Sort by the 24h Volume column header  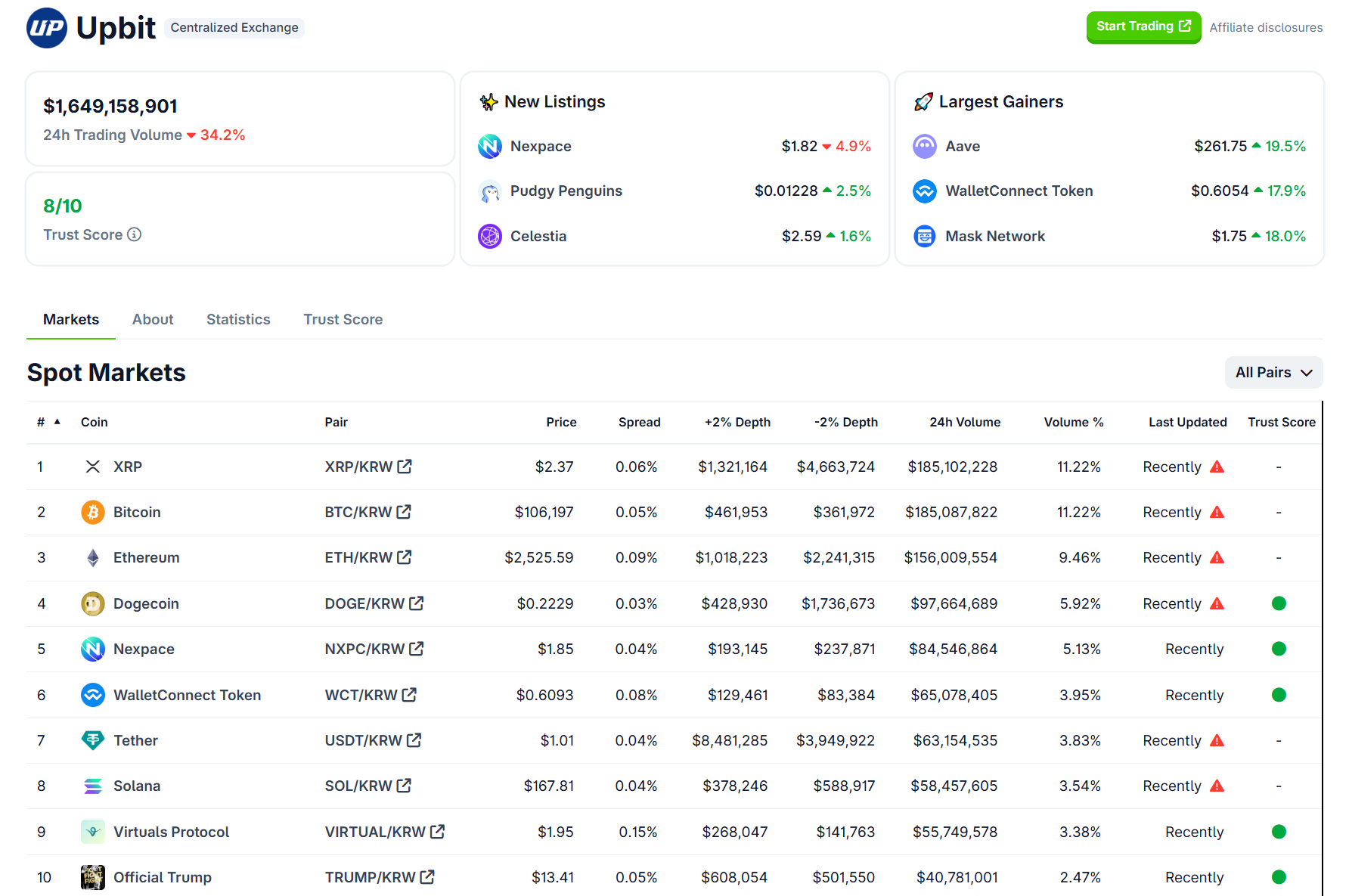(x=965, y=422)
